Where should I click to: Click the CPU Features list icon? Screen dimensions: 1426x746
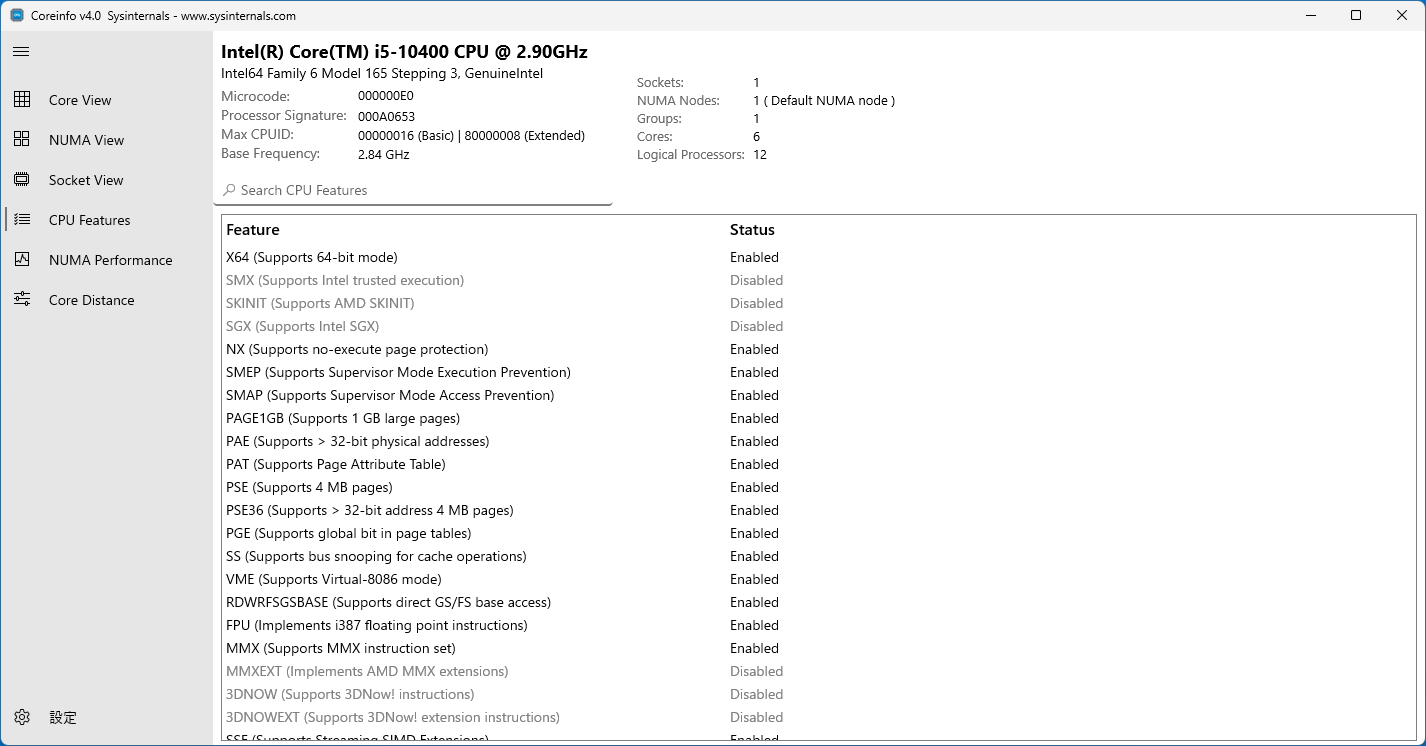[22, 220]
